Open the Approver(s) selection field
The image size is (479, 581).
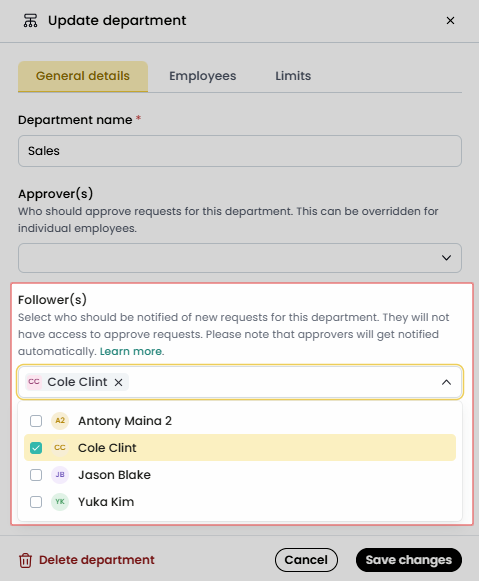240,258
